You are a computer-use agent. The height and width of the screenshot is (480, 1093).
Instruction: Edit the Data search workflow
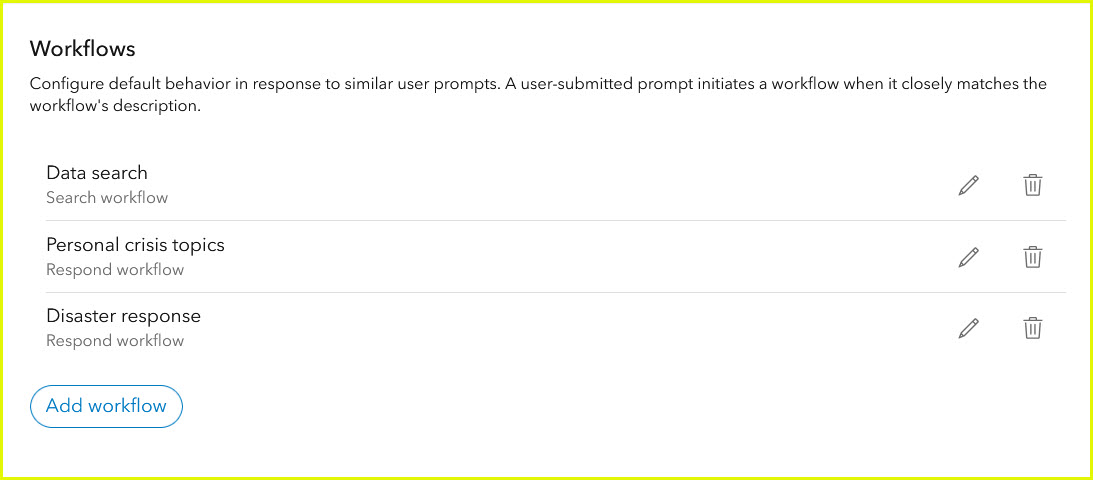[968, 185]
